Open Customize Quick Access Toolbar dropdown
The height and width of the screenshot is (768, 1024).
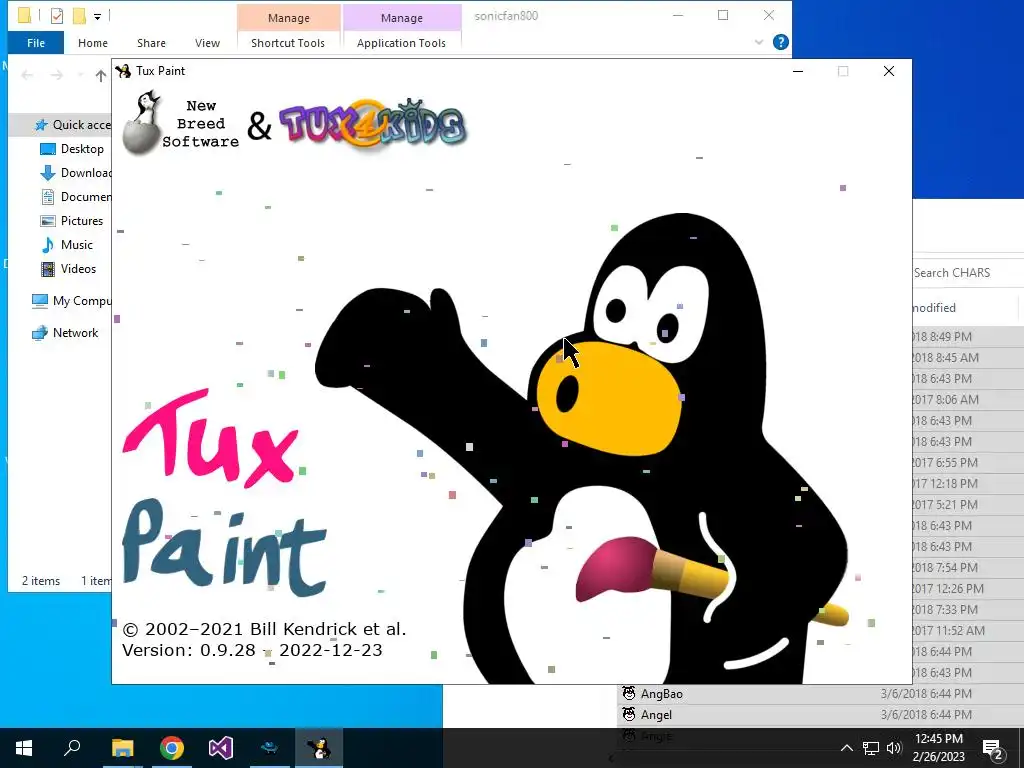pyautogui.click(x=97, y=16)
